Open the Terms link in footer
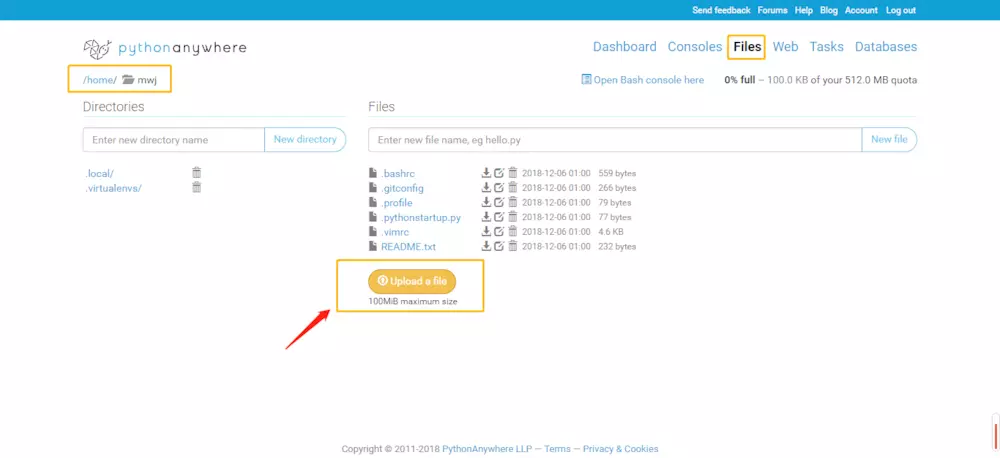The height and width of the screenshot is (458, 1000). click(557, 449)
